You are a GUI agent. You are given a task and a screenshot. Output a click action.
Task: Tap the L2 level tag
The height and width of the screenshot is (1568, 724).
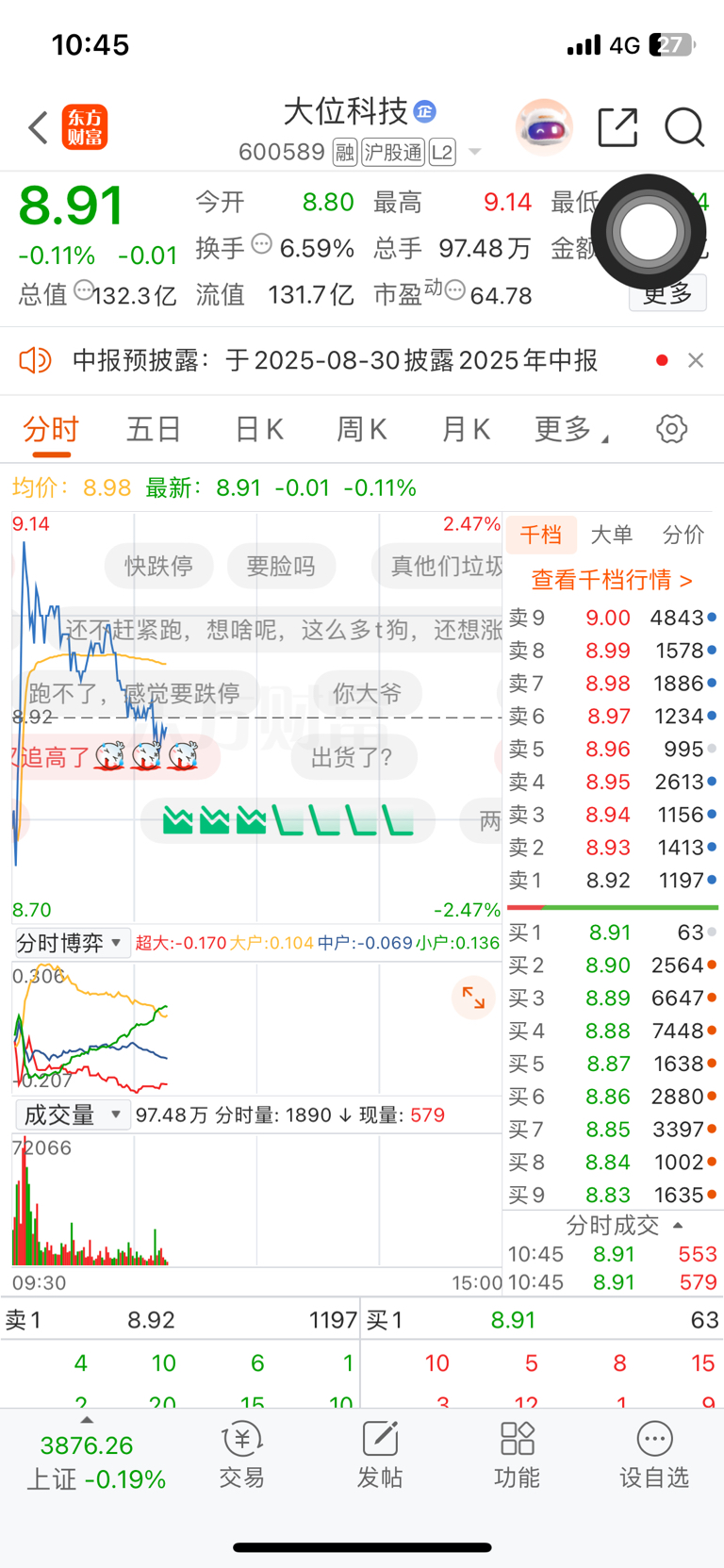point(442,152)
